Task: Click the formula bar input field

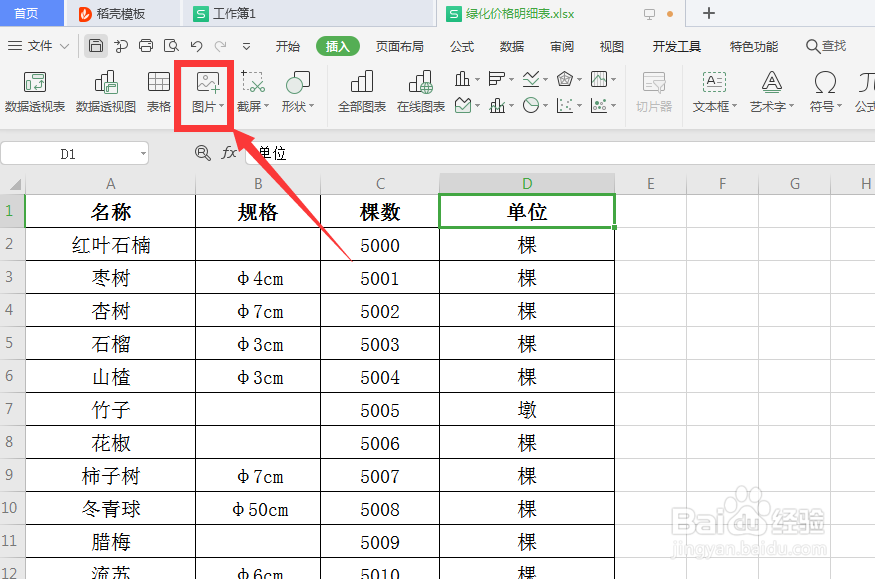Action: click(560, 153)
